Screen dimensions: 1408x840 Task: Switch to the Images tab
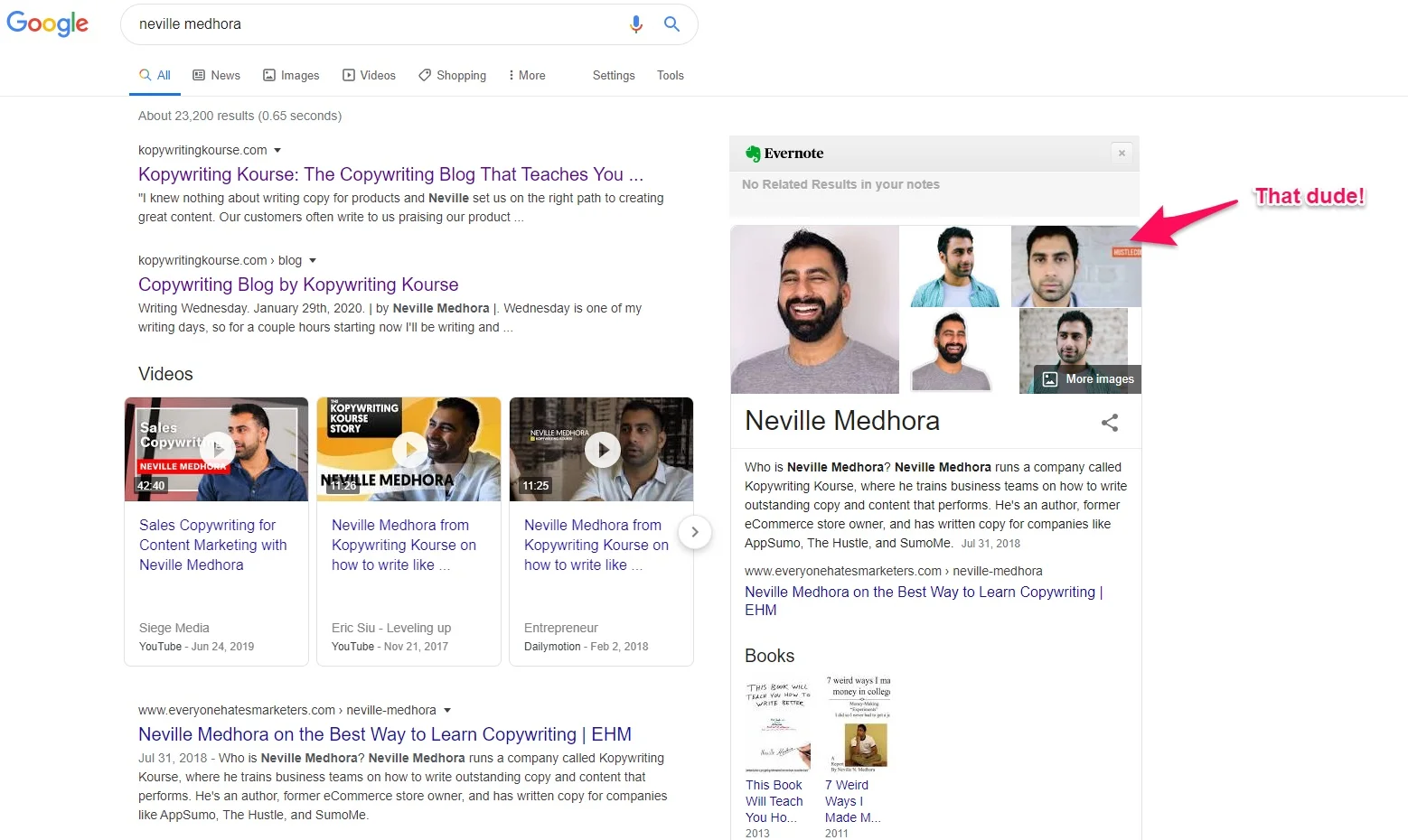291,75
